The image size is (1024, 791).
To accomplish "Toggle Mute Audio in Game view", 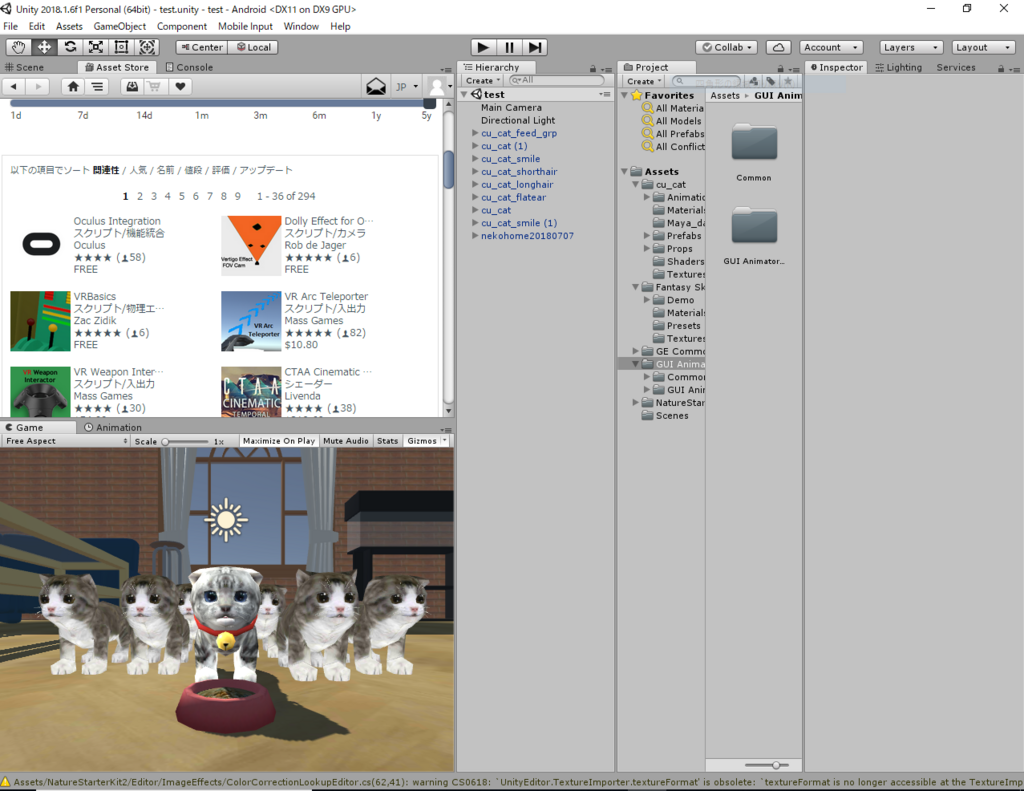I will click(x=345, y=441).
